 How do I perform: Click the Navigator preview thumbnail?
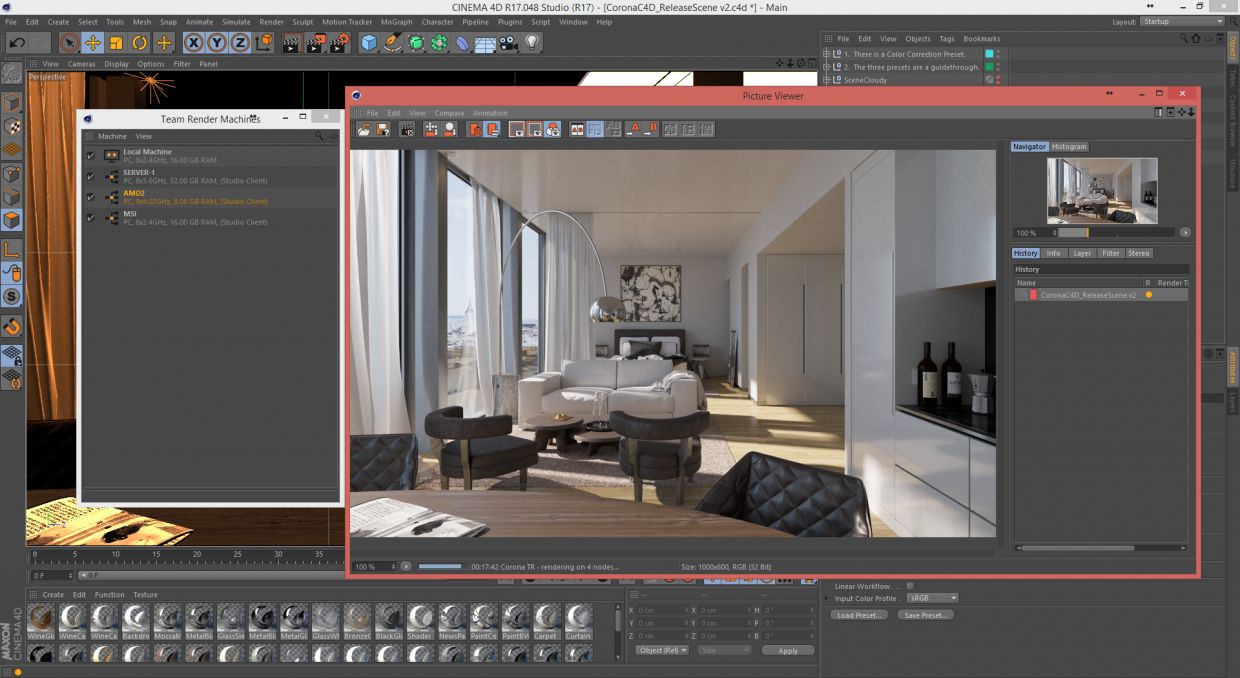[1102, 190]
